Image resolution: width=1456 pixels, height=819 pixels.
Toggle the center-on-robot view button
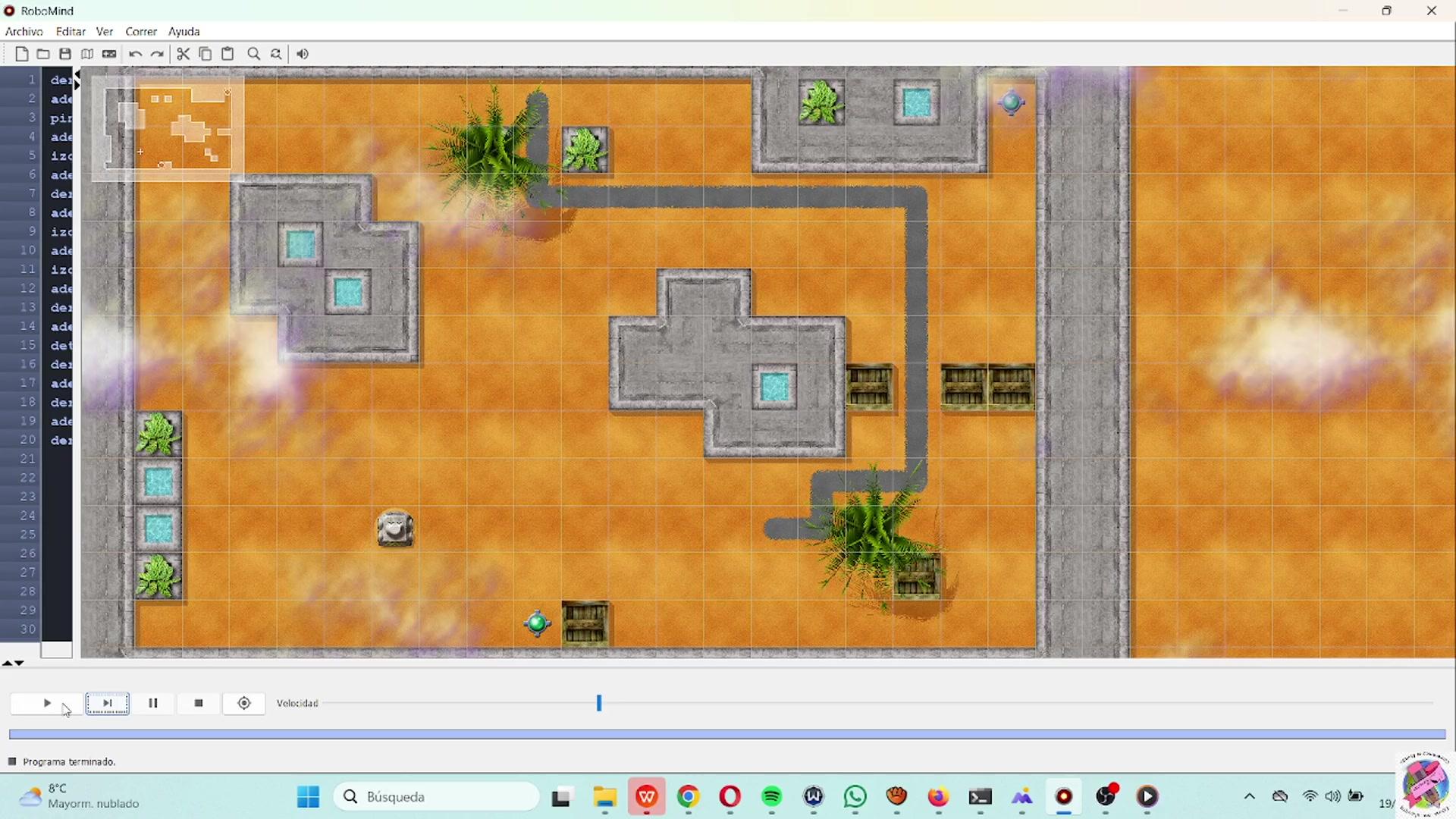click(x=244, y=703)
